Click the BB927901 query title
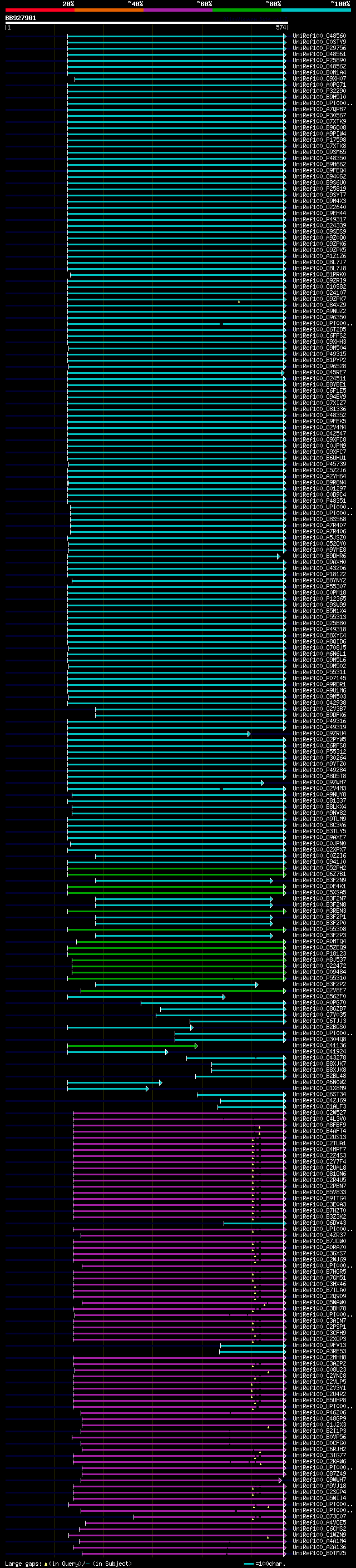Image resolution: width=356 pixels, height=1568 pixels. pos(21,18)
